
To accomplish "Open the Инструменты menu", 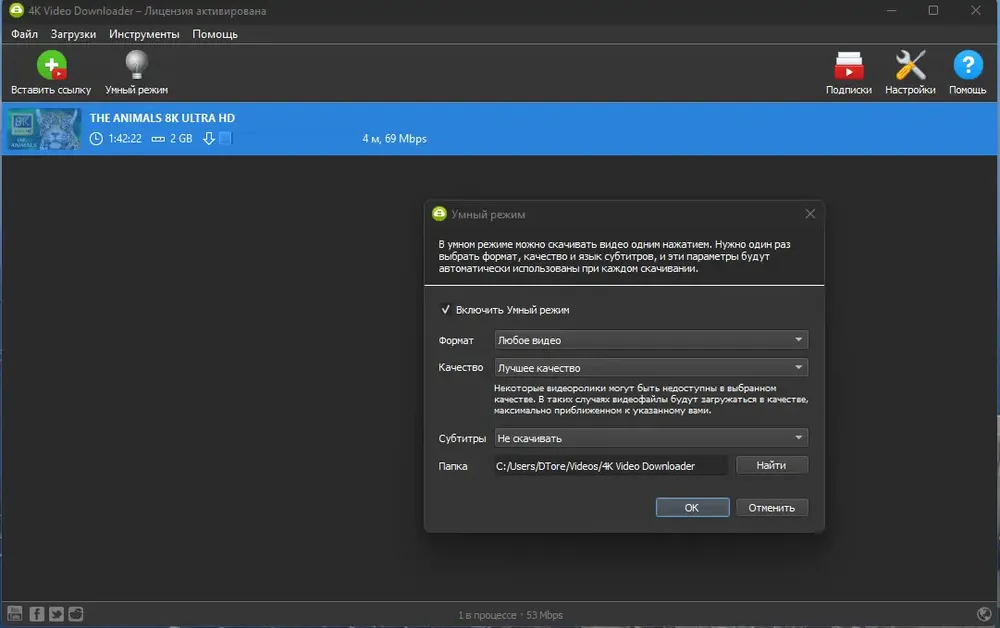I will point(144,34).
